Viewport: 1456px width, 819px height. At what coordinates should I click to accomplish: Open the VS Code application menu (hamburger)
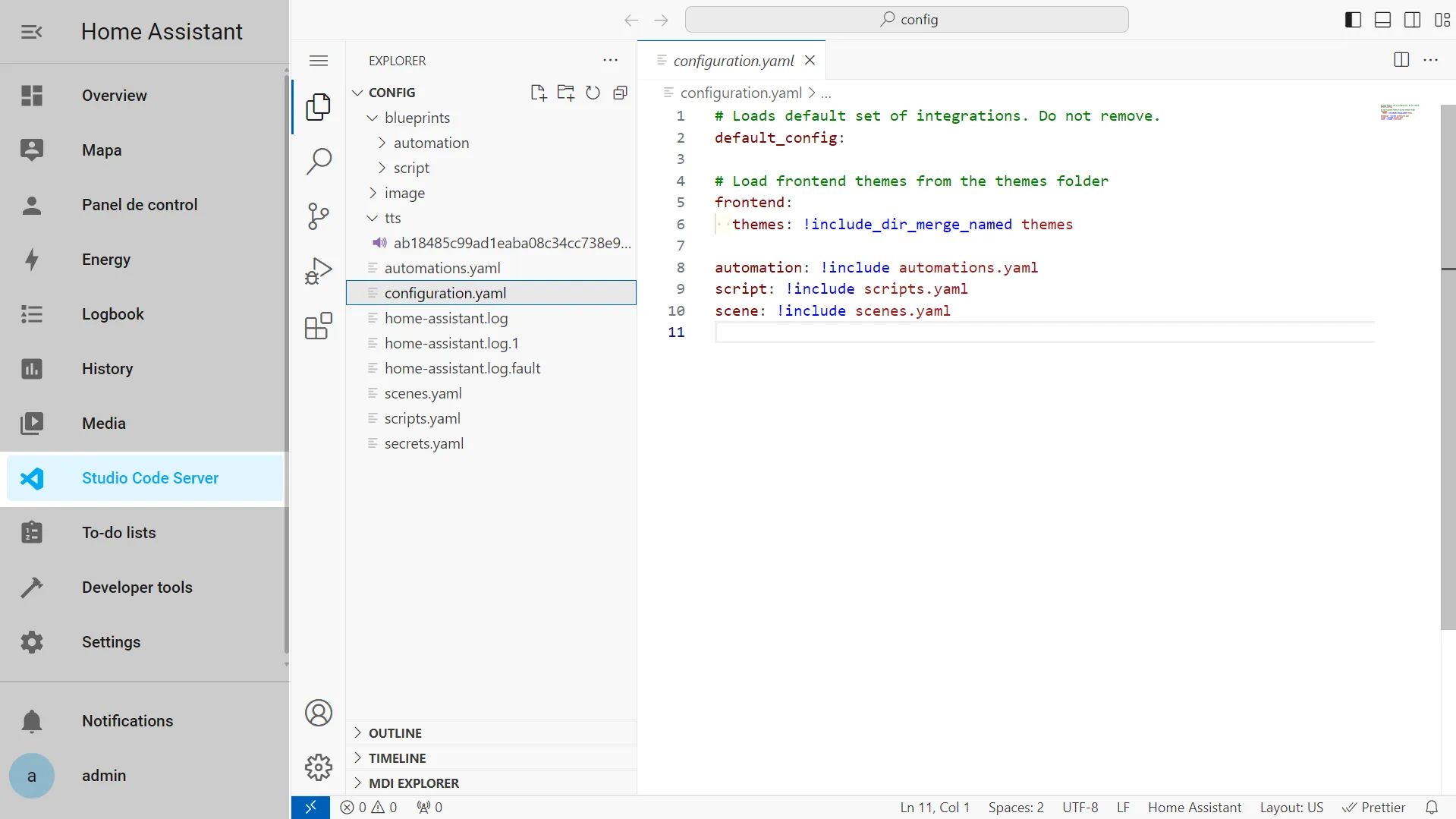point(319,61)
